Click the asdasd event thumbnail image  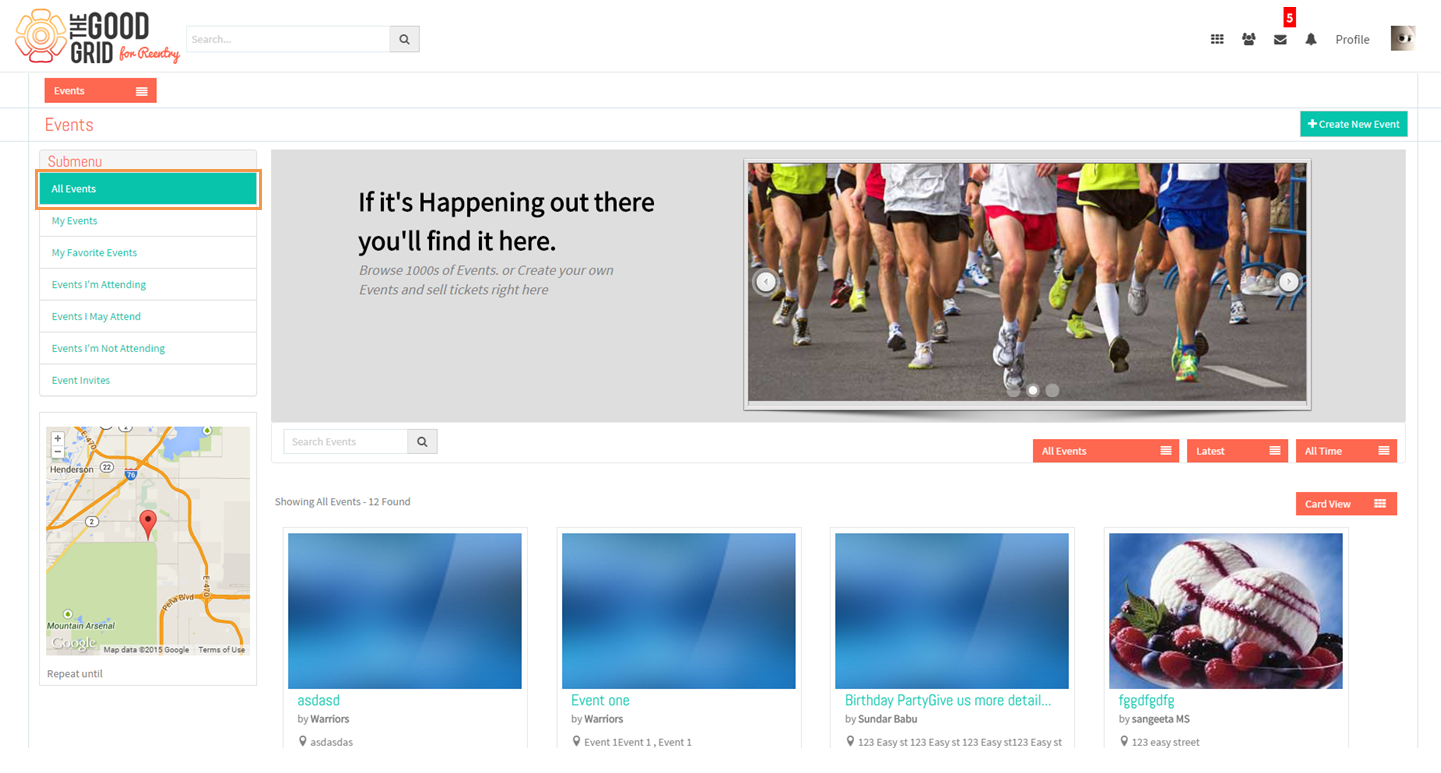(405, 611)
